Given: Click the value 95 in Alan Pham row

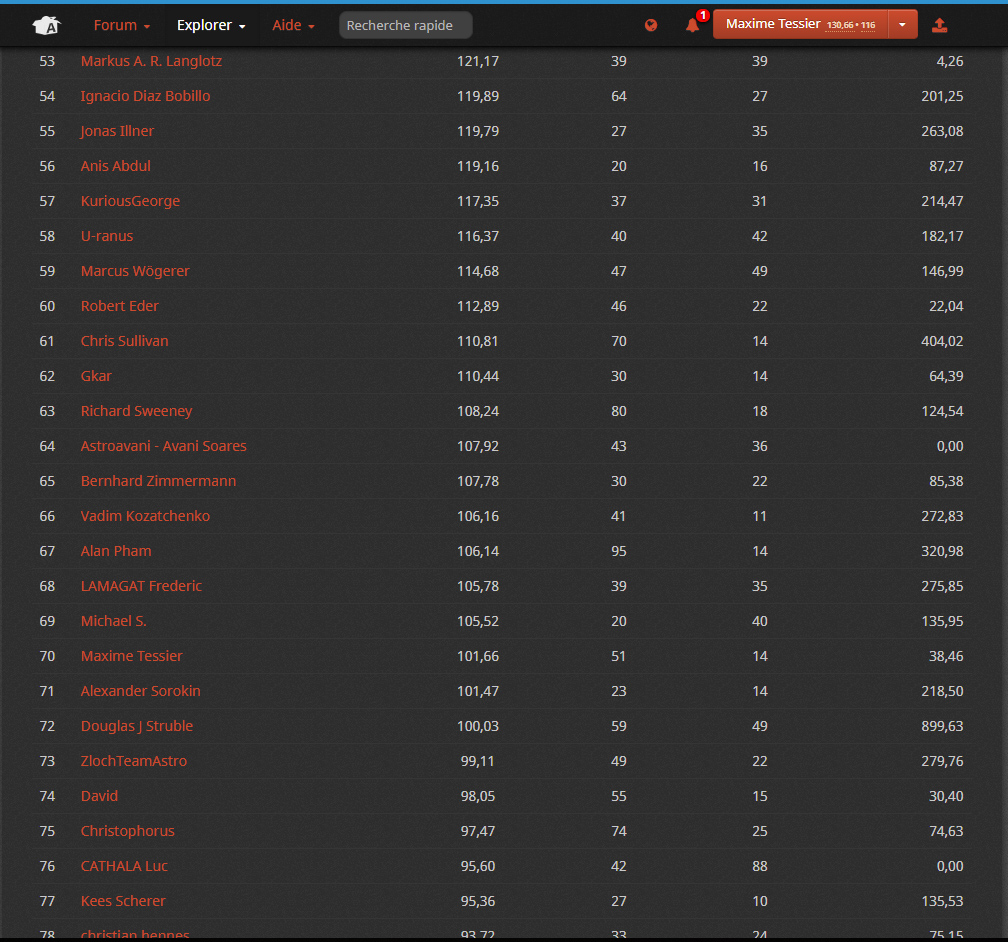Looking at the screenshot, I should click(618, 551).
